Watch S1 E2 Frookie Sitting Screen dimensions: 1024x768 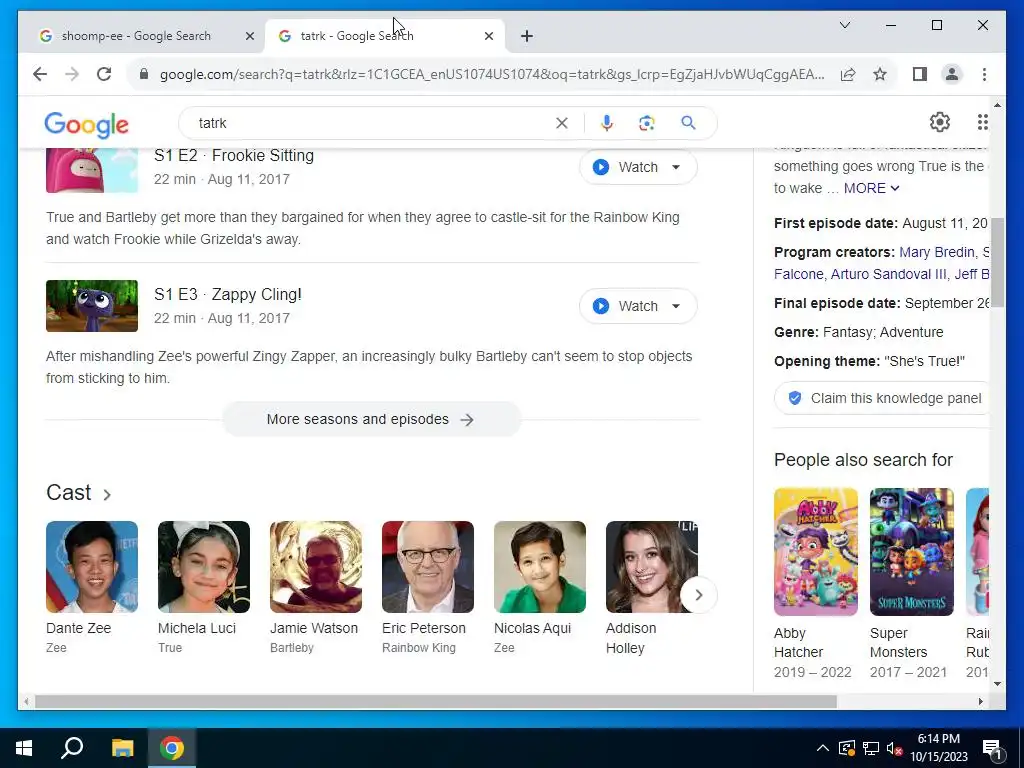point(627,167)
